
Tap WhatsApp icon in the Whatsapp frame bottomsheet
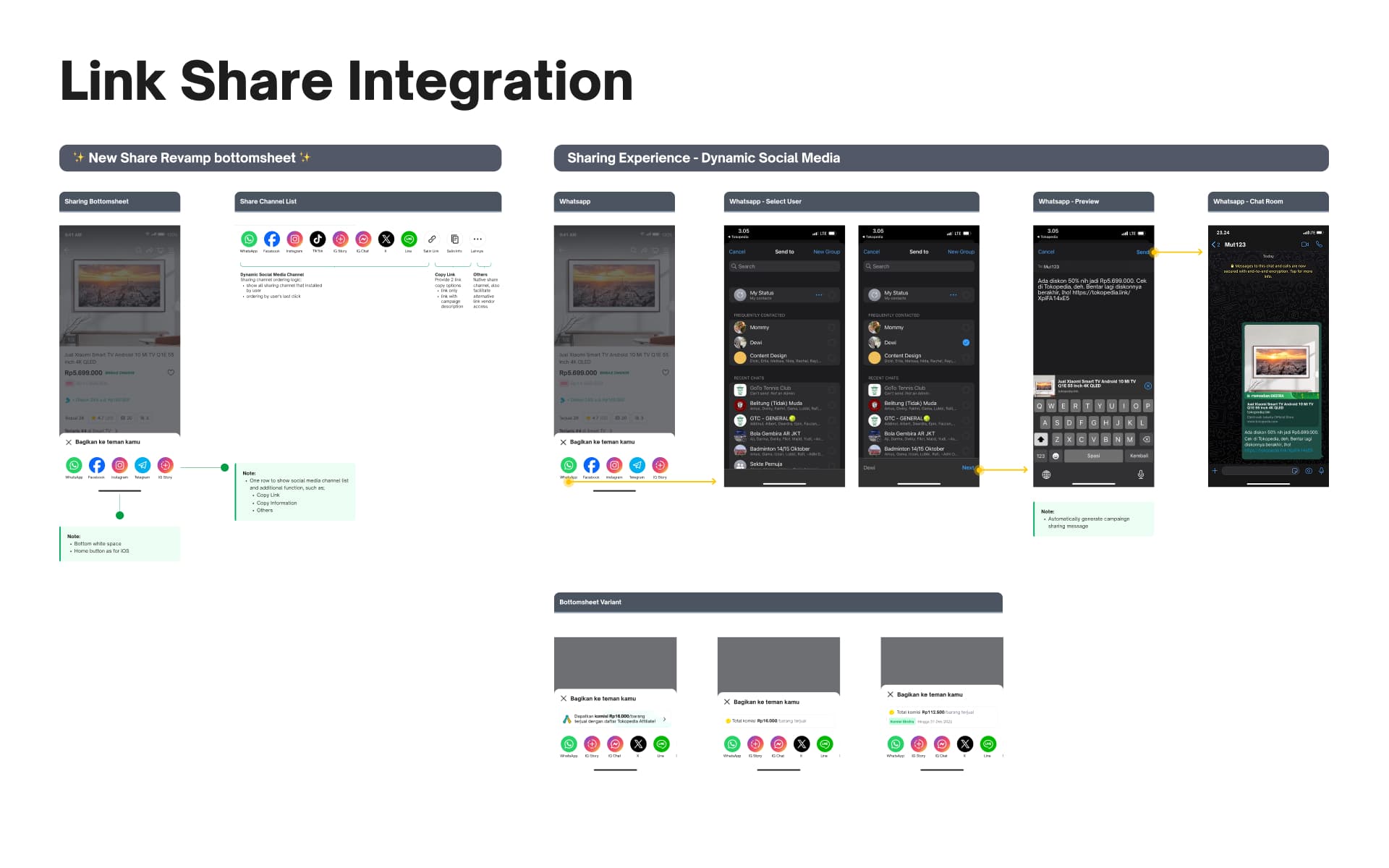point(569,465)
